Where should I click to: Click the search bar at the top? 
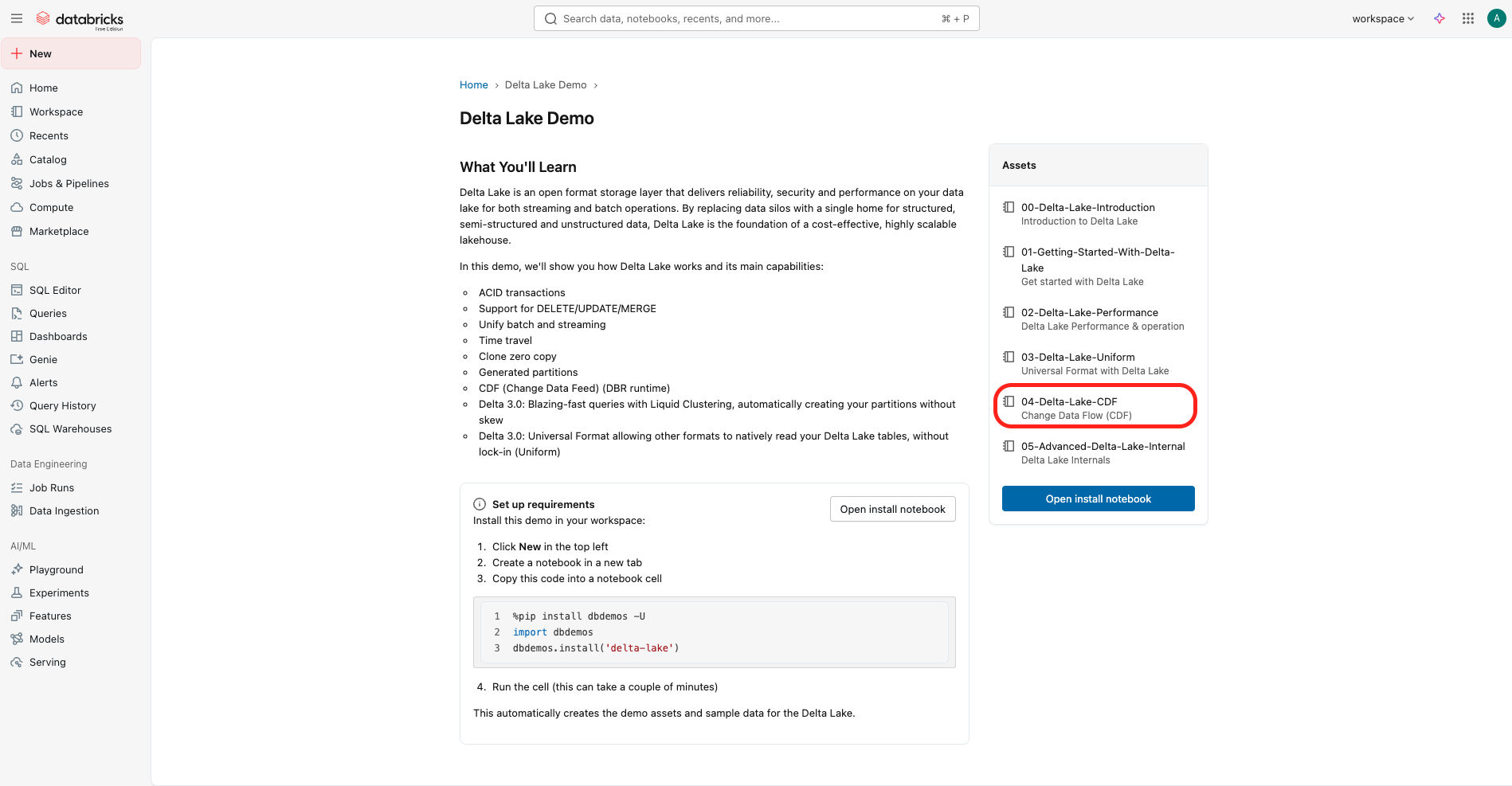755,18
